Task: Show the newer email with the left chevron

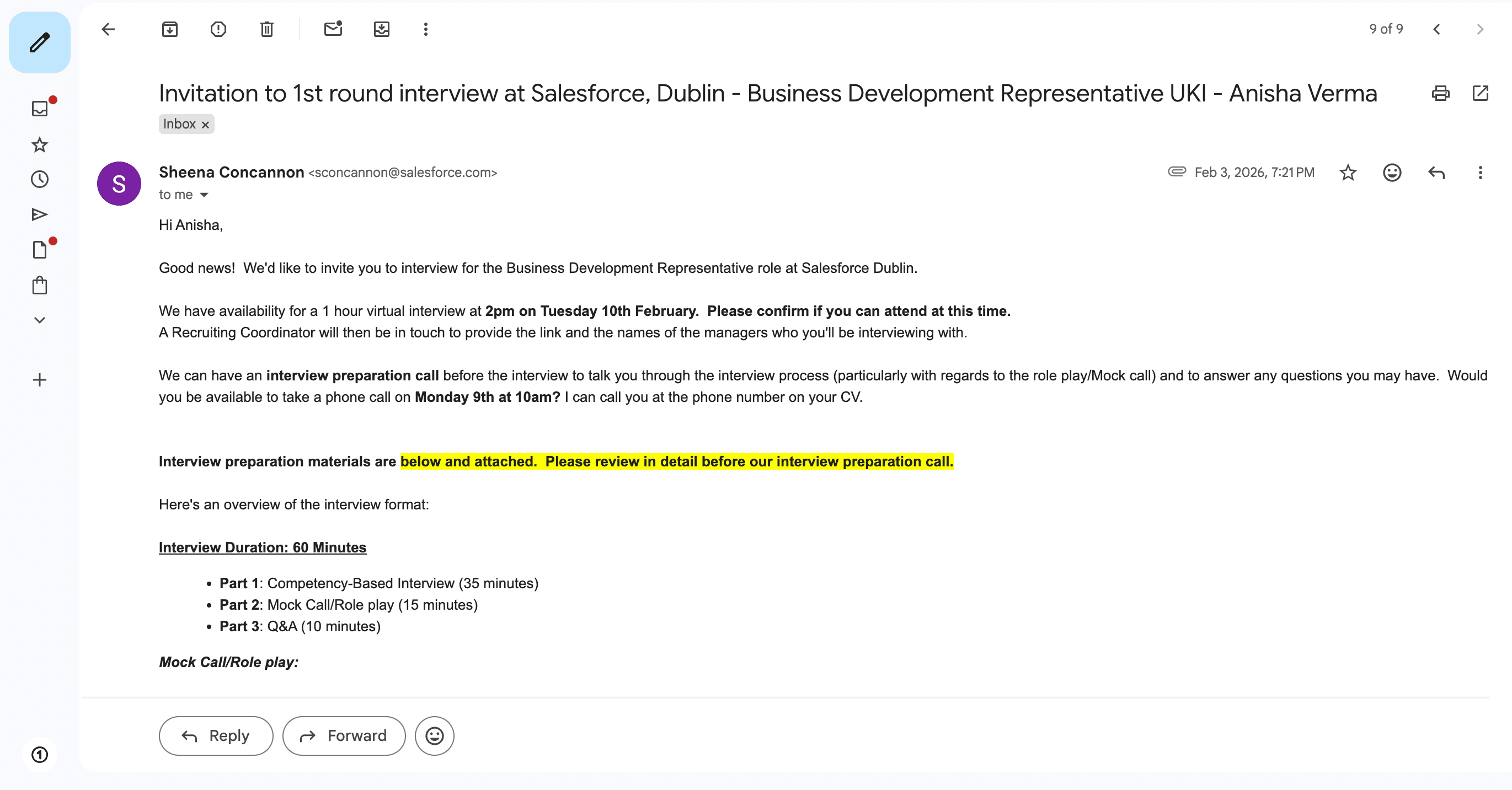Action: (1436, 29)
